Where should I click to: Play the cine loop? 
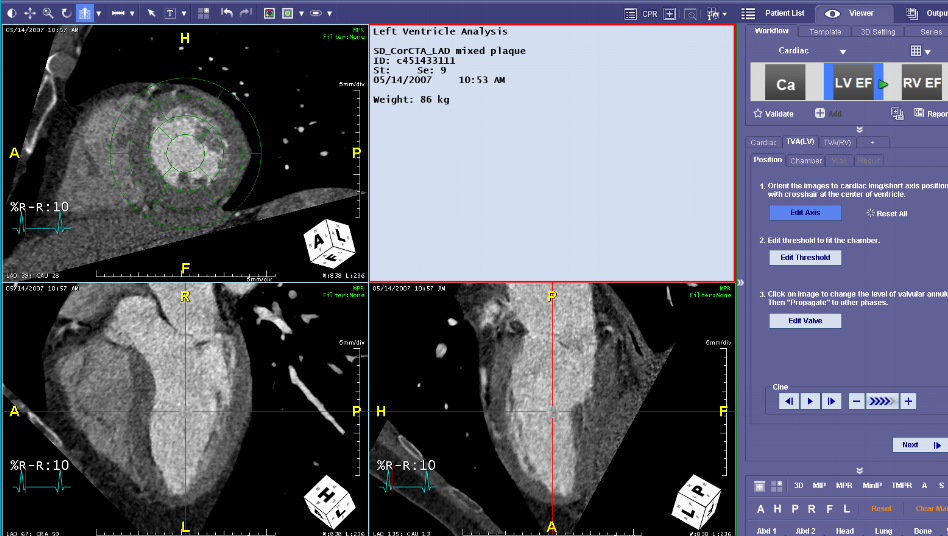tap(811, 401)
